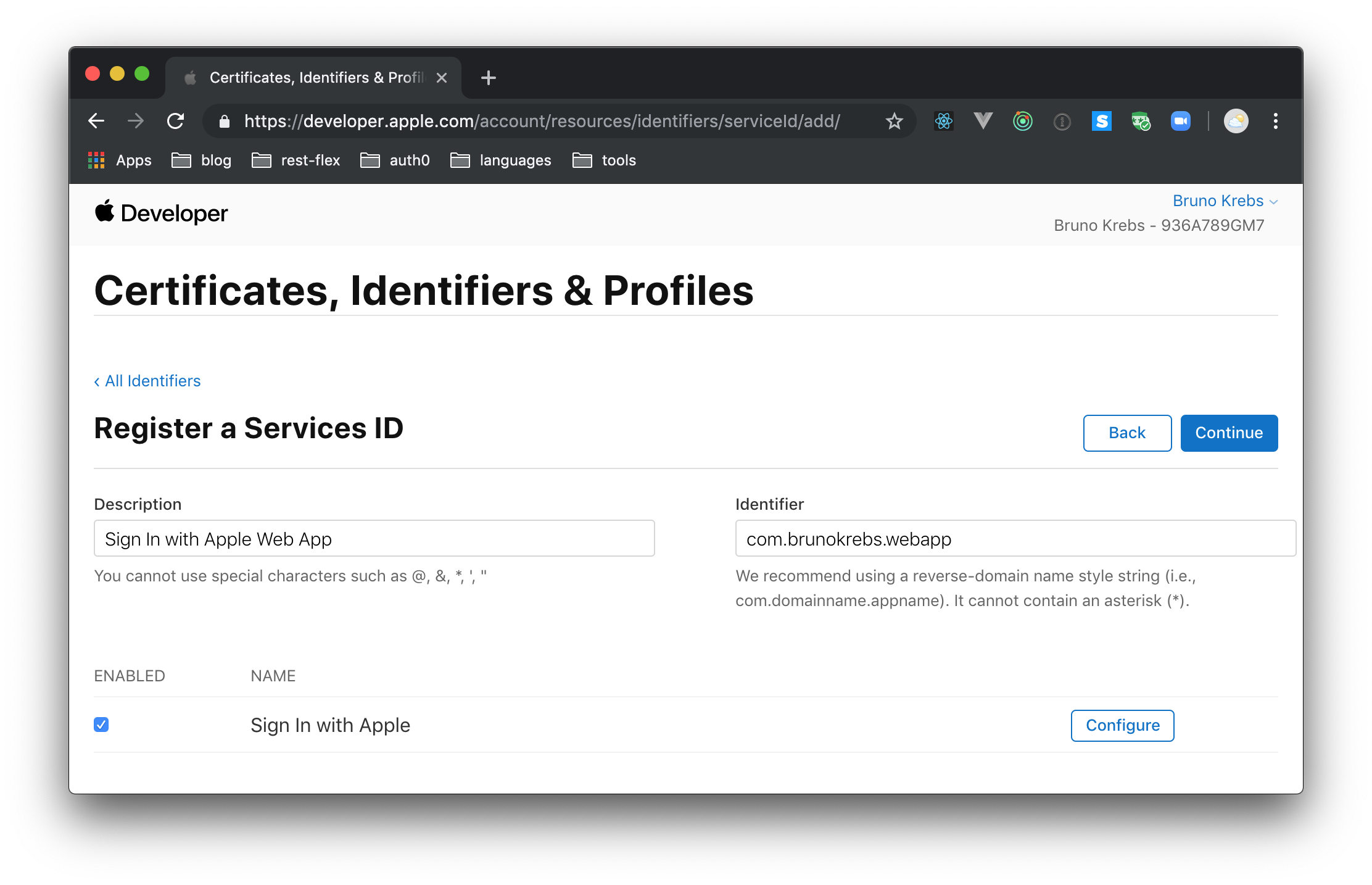Open the auth0 bookmarks folder

395,160
